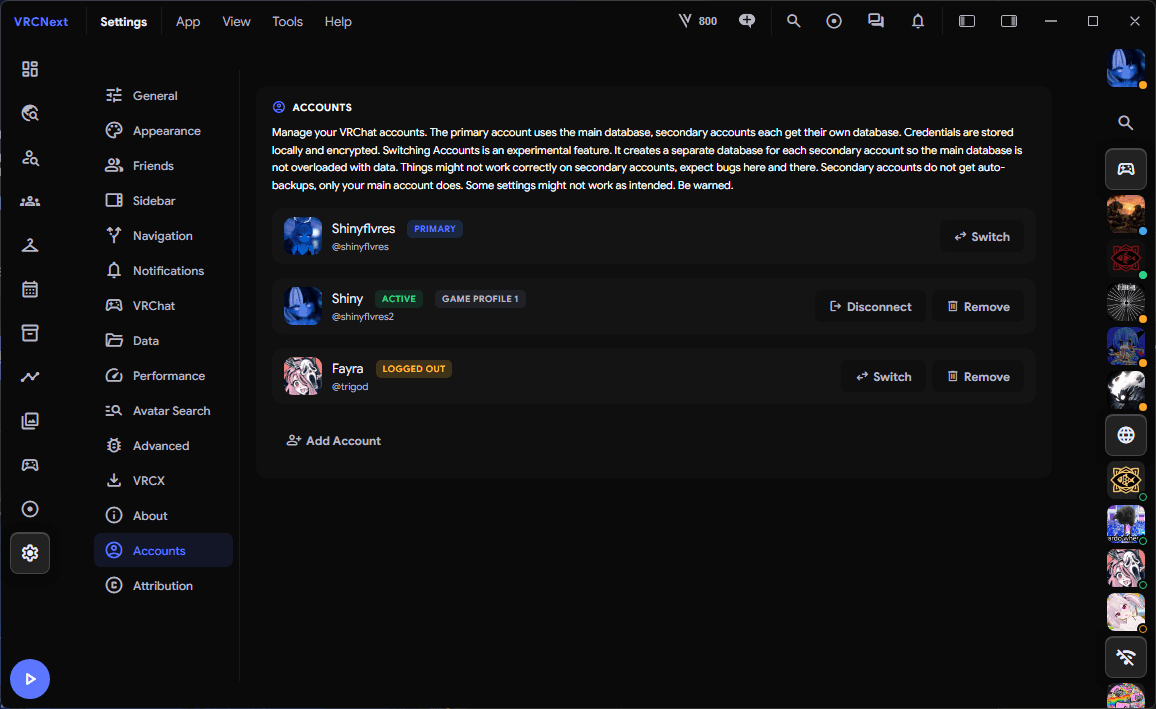The height and width of the screenshot is (709, 1156).
Task: Remove the Shiny account
Action: coord(978,307)
